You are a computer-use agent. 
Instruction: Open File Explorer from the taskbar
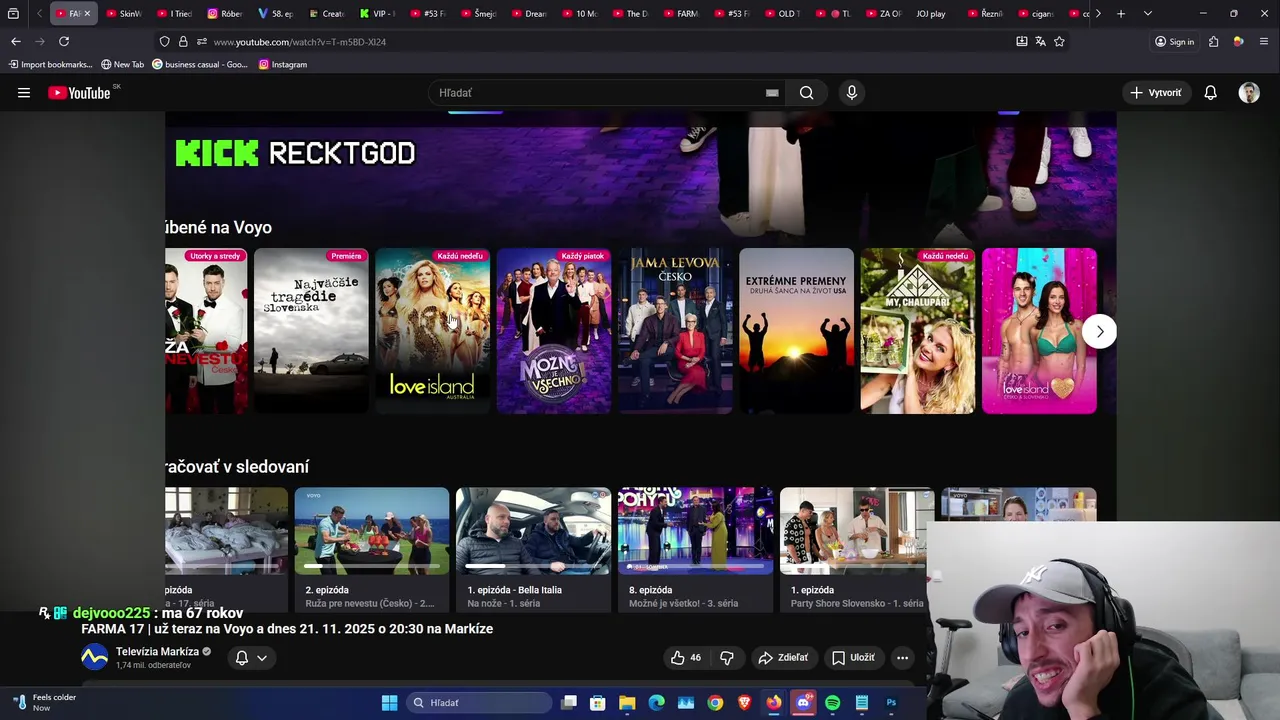(x=627, y=703)
